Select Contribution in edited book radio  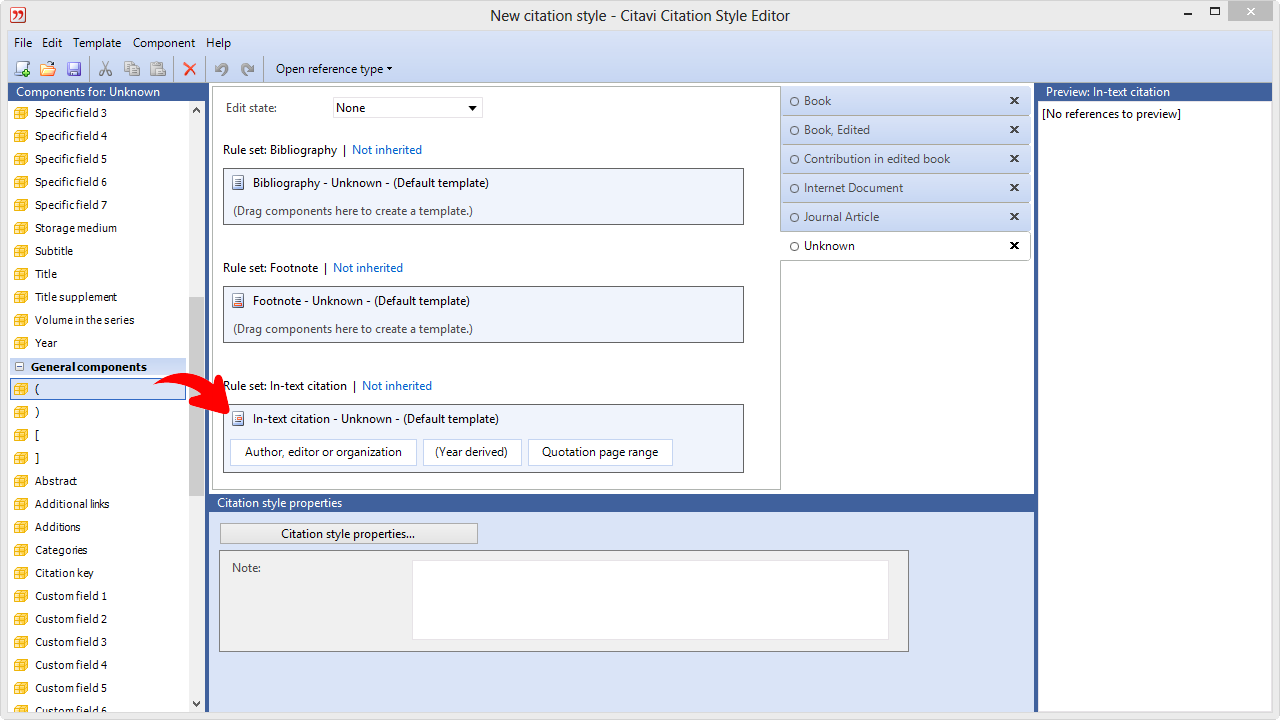(795, 159)
